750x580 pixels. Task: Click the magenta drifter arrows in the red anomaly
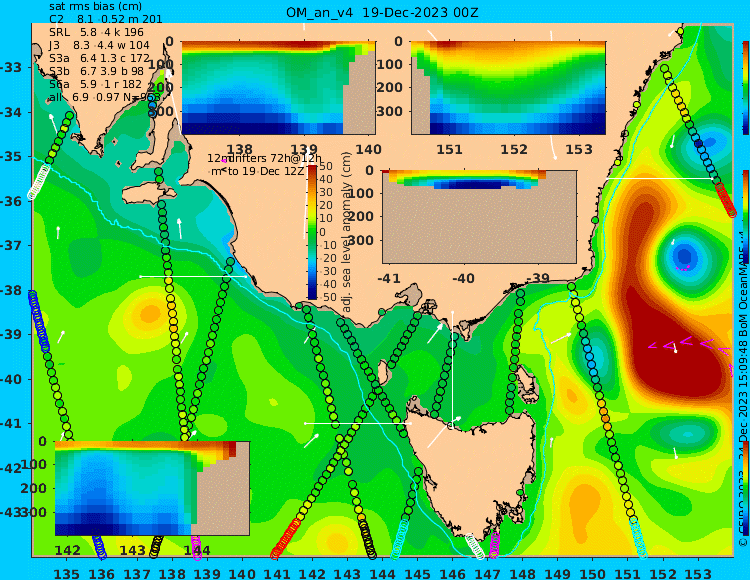689,343
